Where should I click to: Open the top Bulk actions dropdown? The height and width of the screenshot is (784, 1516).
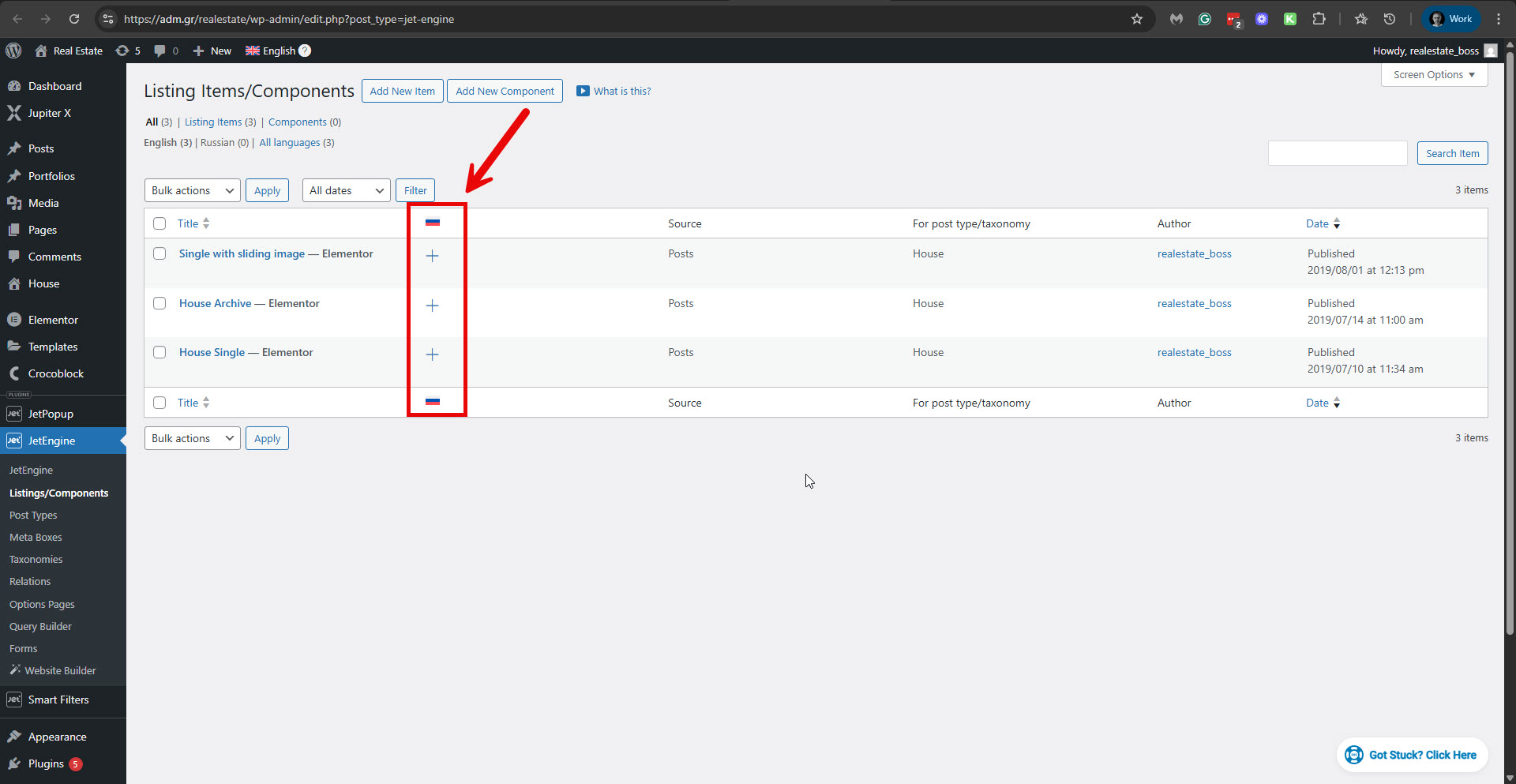tap(193, 190)
